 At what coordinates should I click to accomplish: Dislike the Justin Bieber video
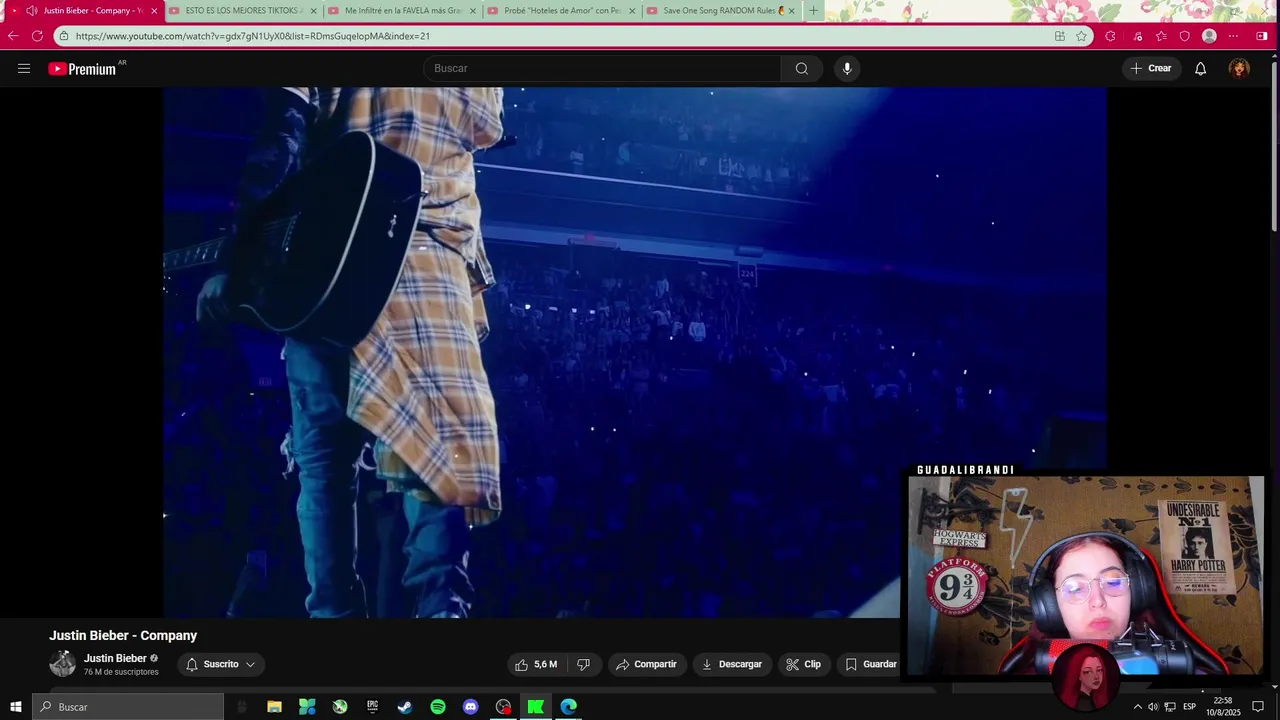[x=583, y=664]
